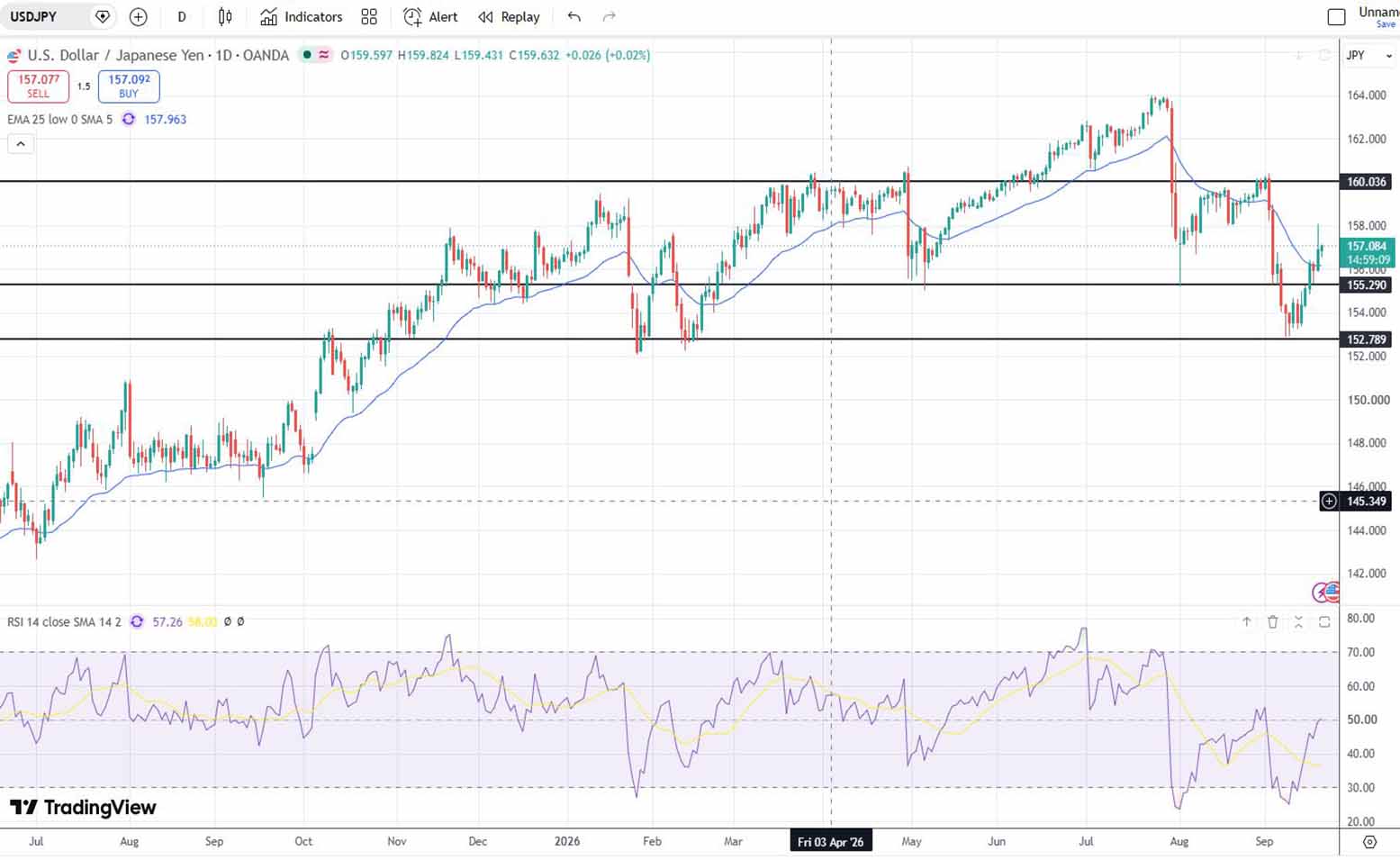Click the 157.092 BUY button
This screenshot has width=1400, height=860.
[x=129, y=86]
